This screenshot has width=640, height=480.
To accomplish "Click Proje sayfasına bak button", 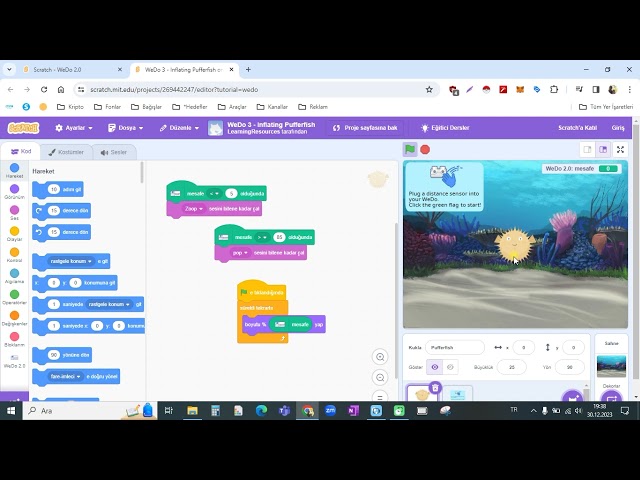I will coord(365,128).
